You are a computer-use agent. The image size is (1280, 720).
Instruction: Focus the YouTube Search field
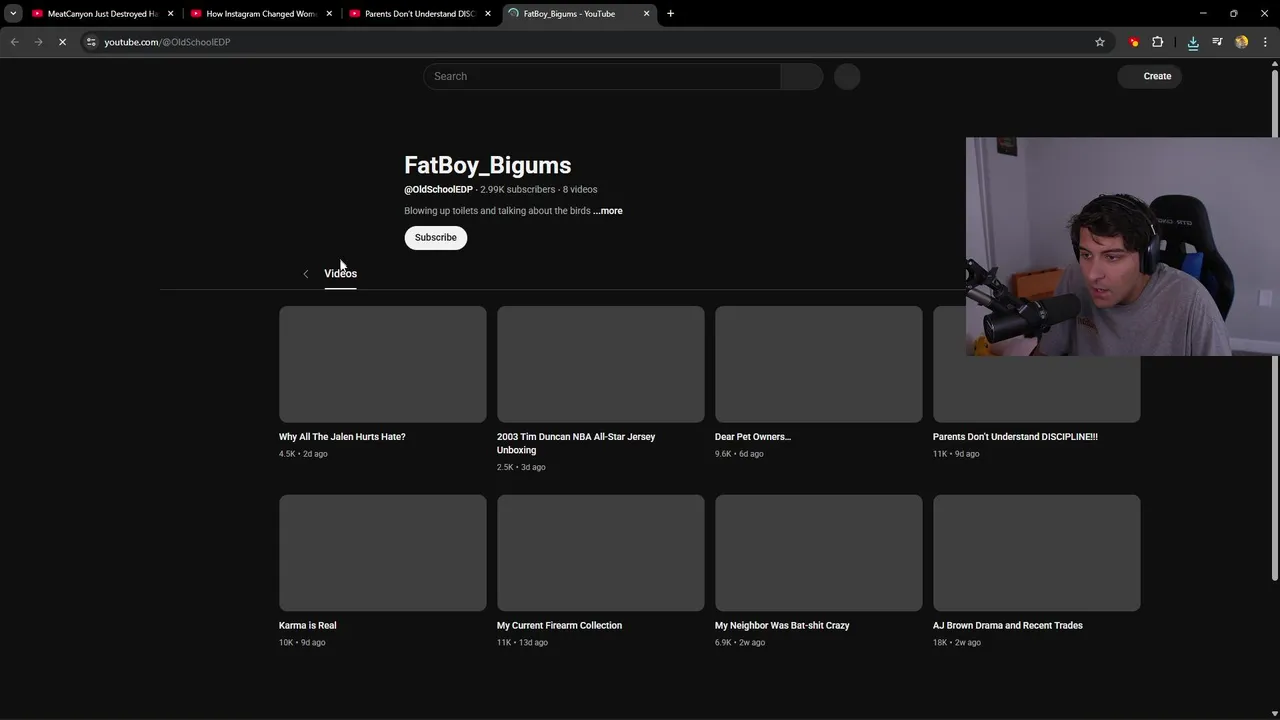click(x=602, y=76)
